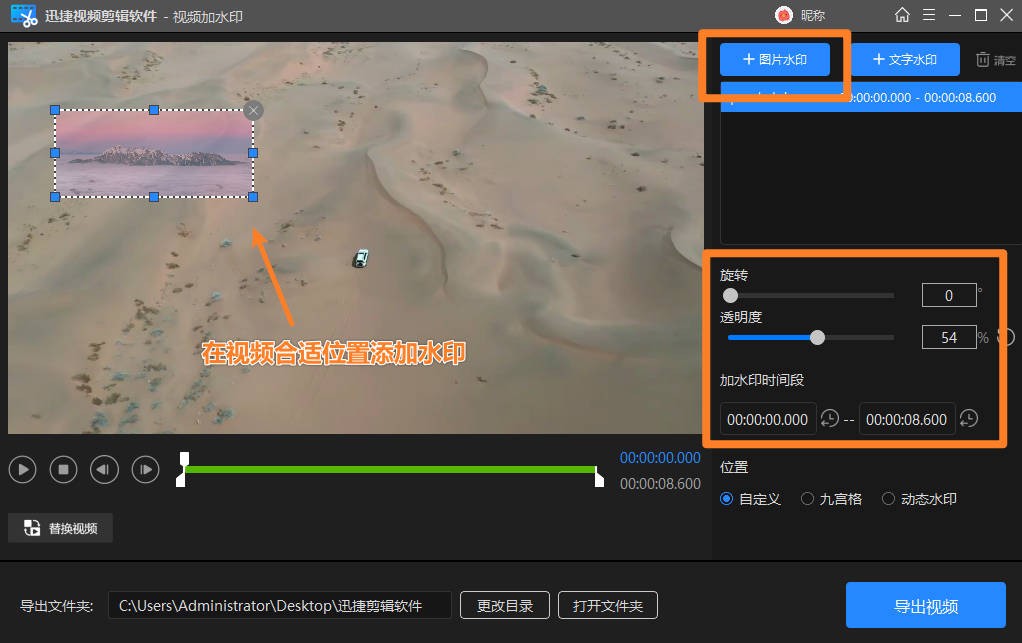Set watermark start time with clock icon
This screenshot has height=643, width=1022.
pyautogui.click(x=830, y=419)
